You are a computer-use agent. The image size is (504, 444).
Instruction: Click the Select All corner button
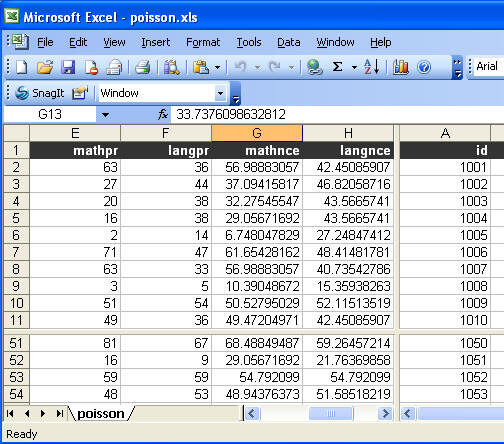point(16,133)
